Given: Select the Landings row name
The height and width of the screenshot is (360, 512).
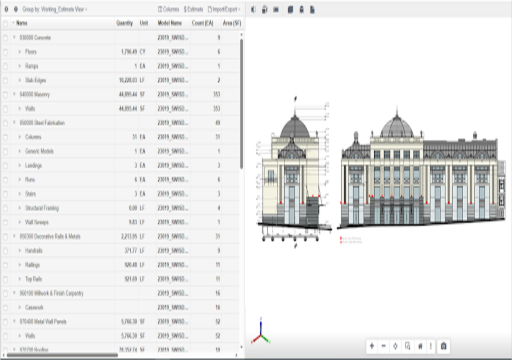Looking at the screenshot, I should [33, 165].
